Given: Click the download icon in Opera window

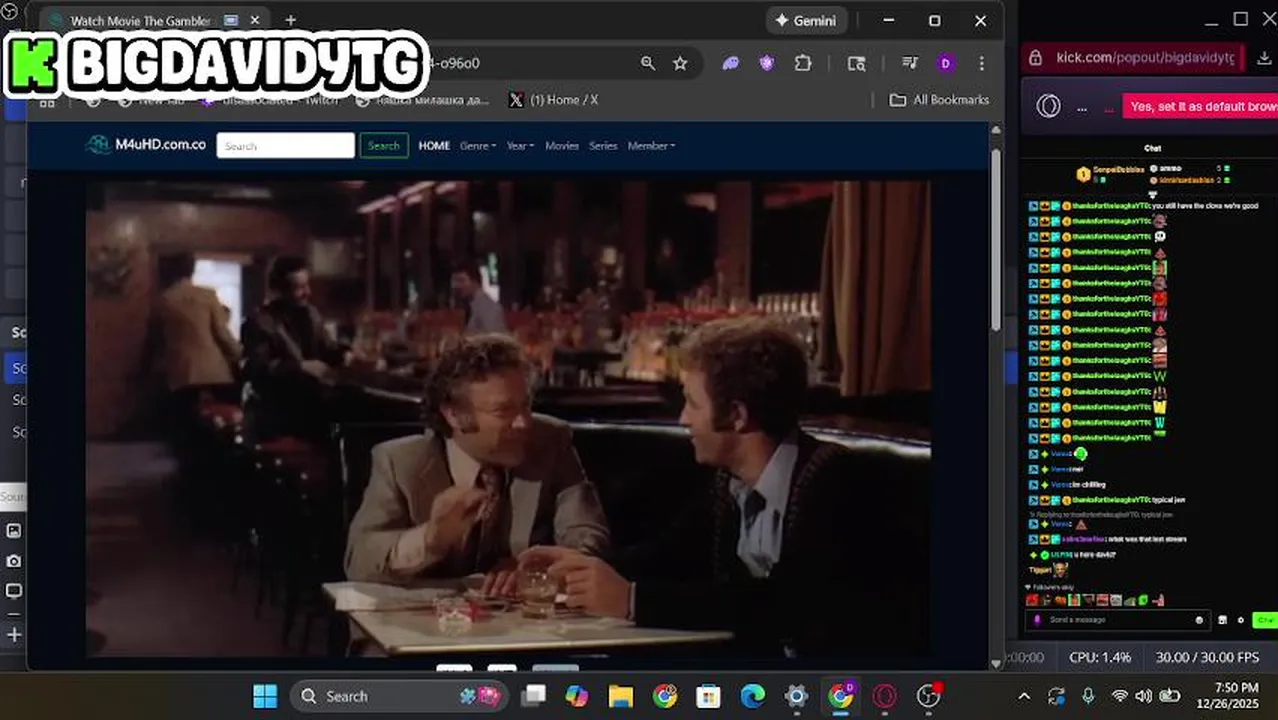Looking at the screenshot, I should pyautogui.click(x=1264, y=57).
